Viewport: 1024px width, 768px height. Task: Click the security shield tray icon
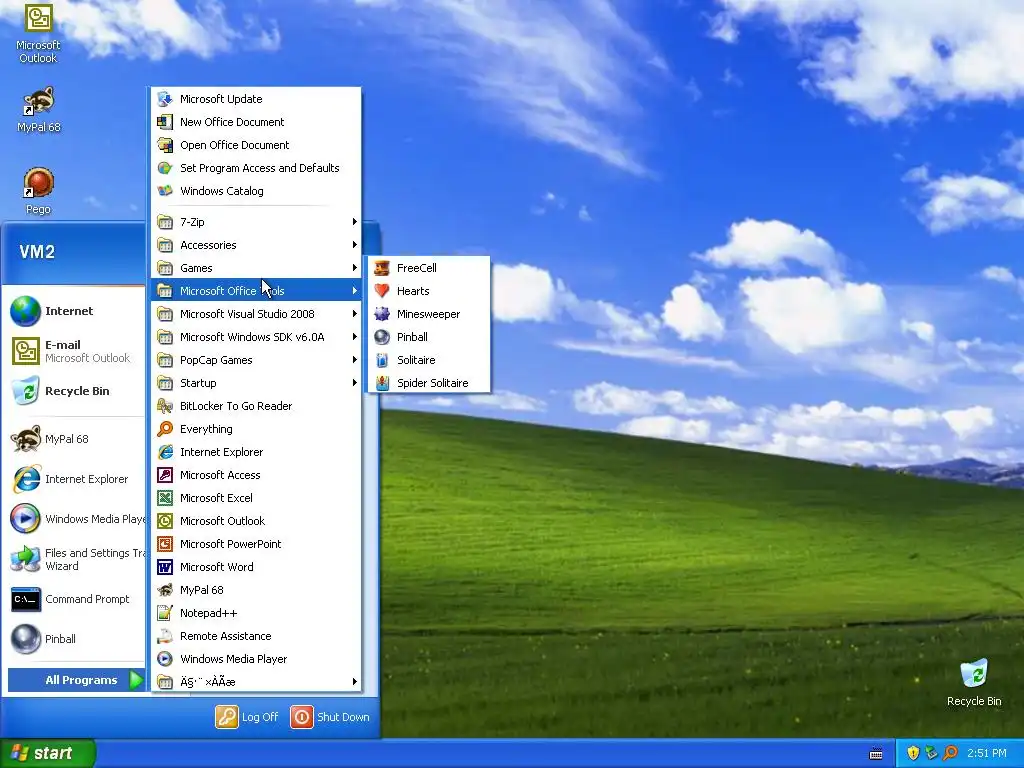tap(913, 753)
